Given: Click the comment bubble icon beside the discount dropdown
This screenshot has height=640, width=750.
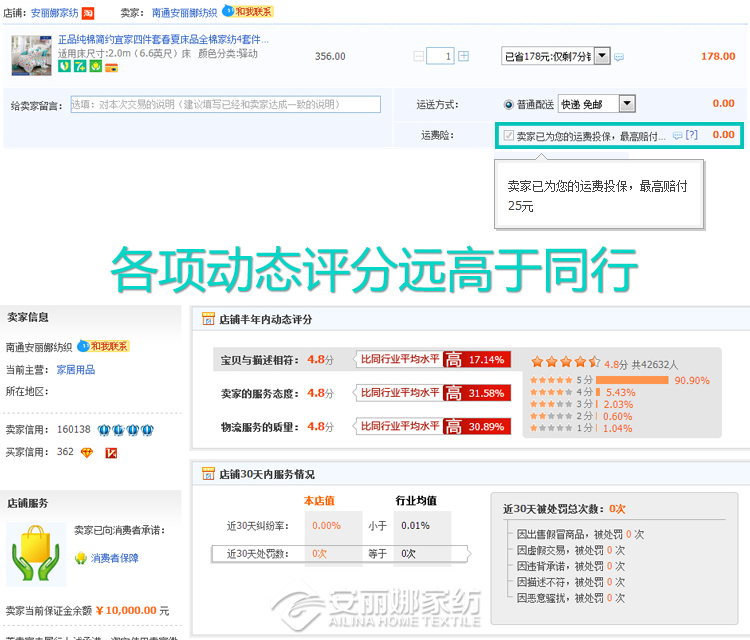Looking at the screenshot, I should click(619, 57).
